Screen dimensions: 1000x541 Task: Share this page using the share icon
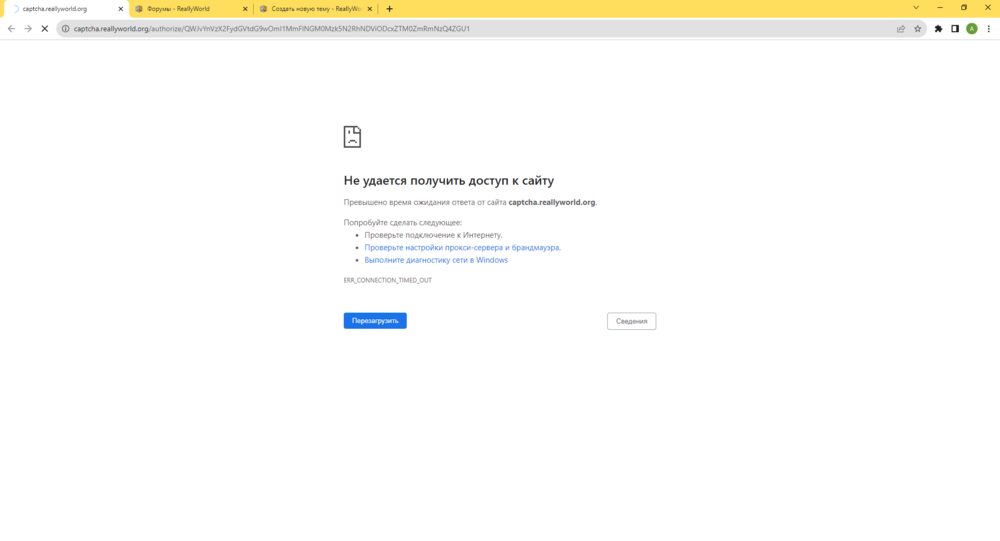click(x=901, y=29)
